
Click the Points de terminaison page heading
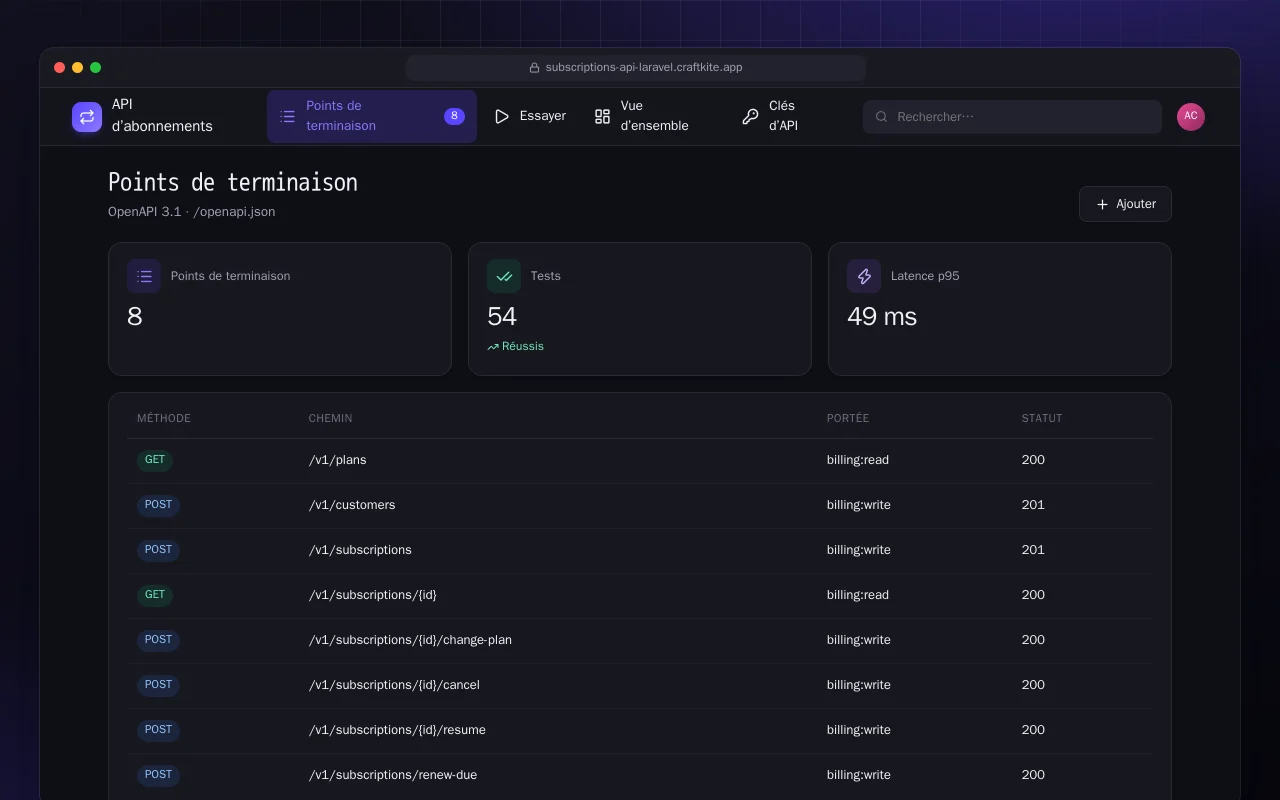pos(233,182)
